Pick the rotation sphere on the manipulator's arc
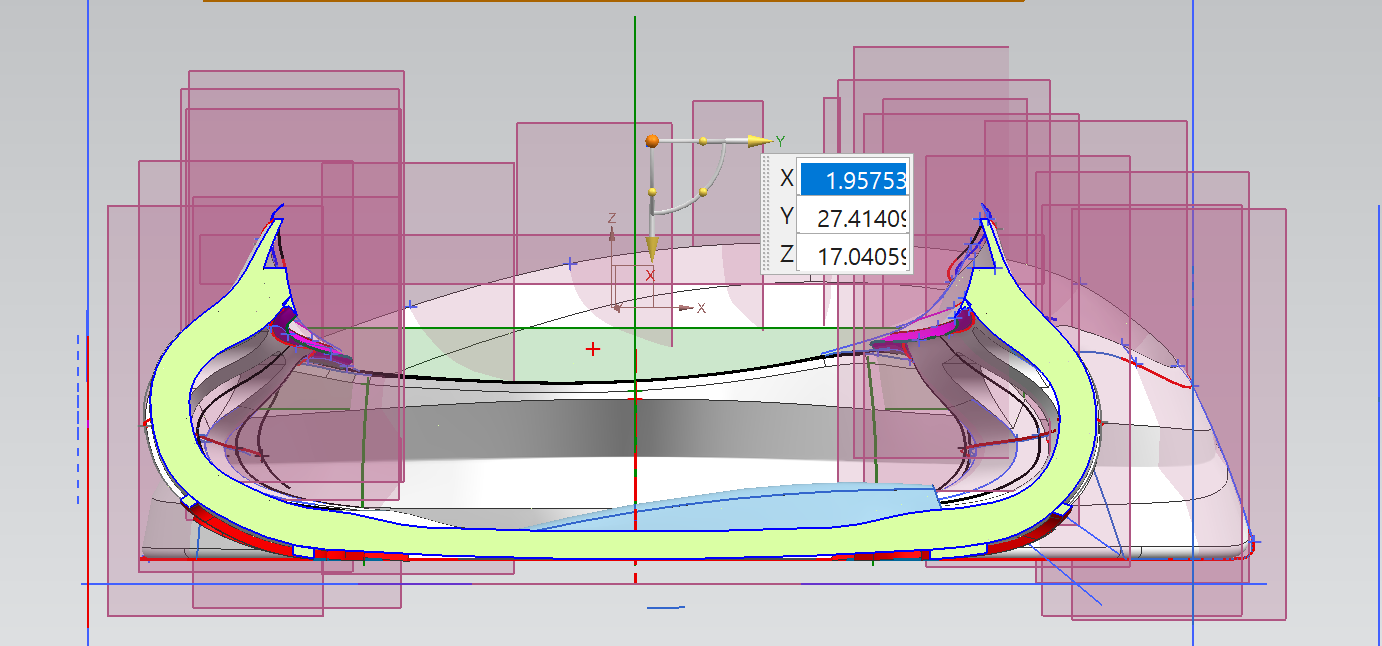Image resolution: width=1382 pixels, height=646 pixels. (x=703, y=191)
